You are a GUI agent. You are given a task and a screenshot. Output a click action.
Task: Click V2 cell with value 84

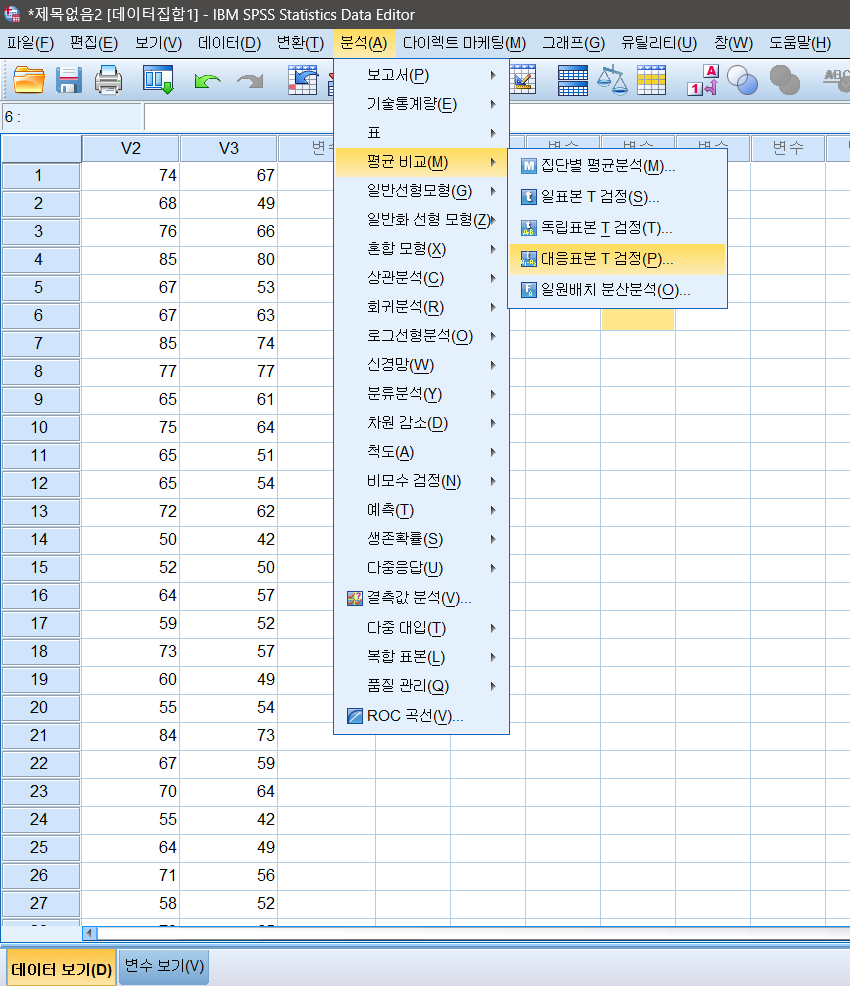coord(131,736)
